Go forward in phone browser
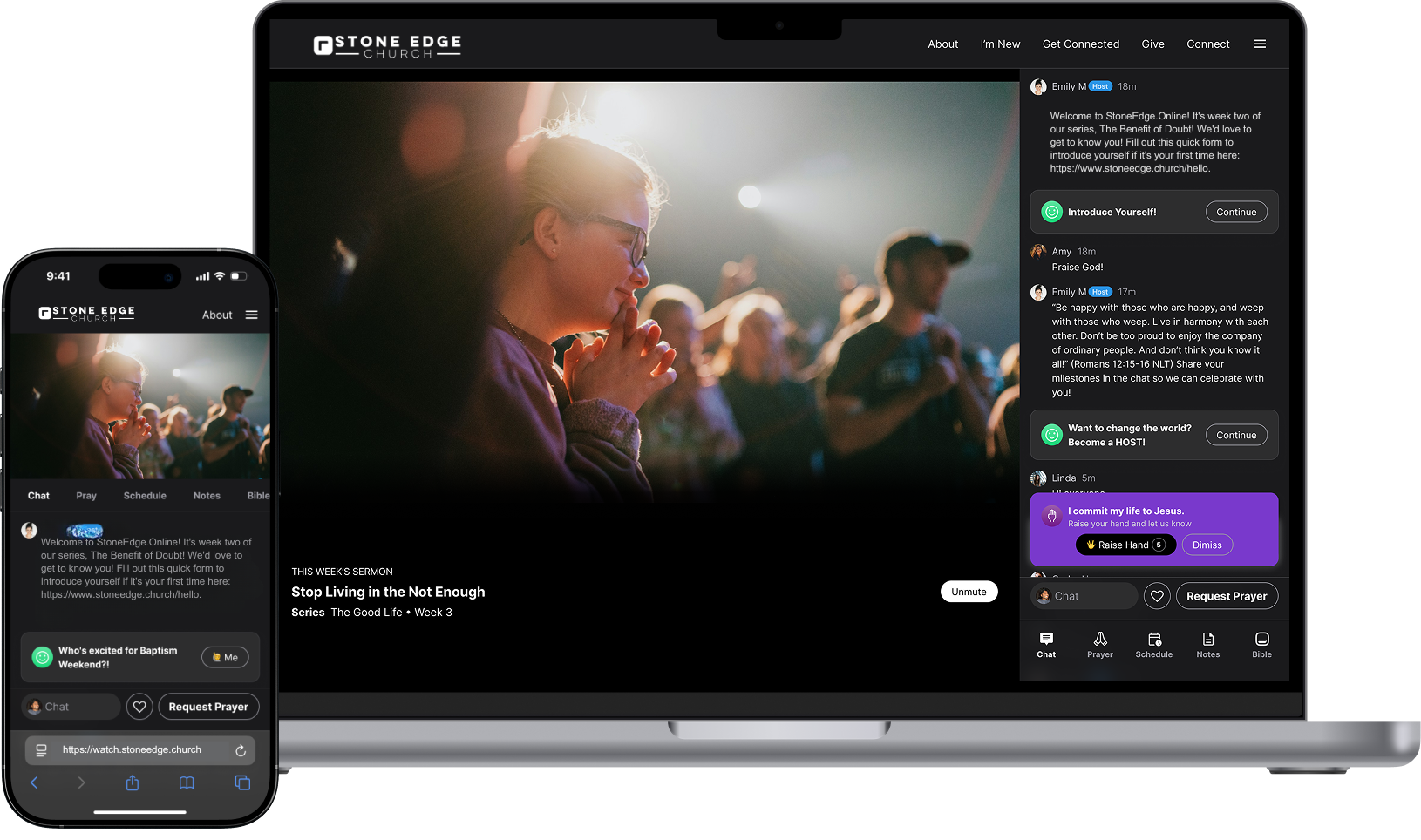Screen dimensions: 1421x840 coord(81,782)
